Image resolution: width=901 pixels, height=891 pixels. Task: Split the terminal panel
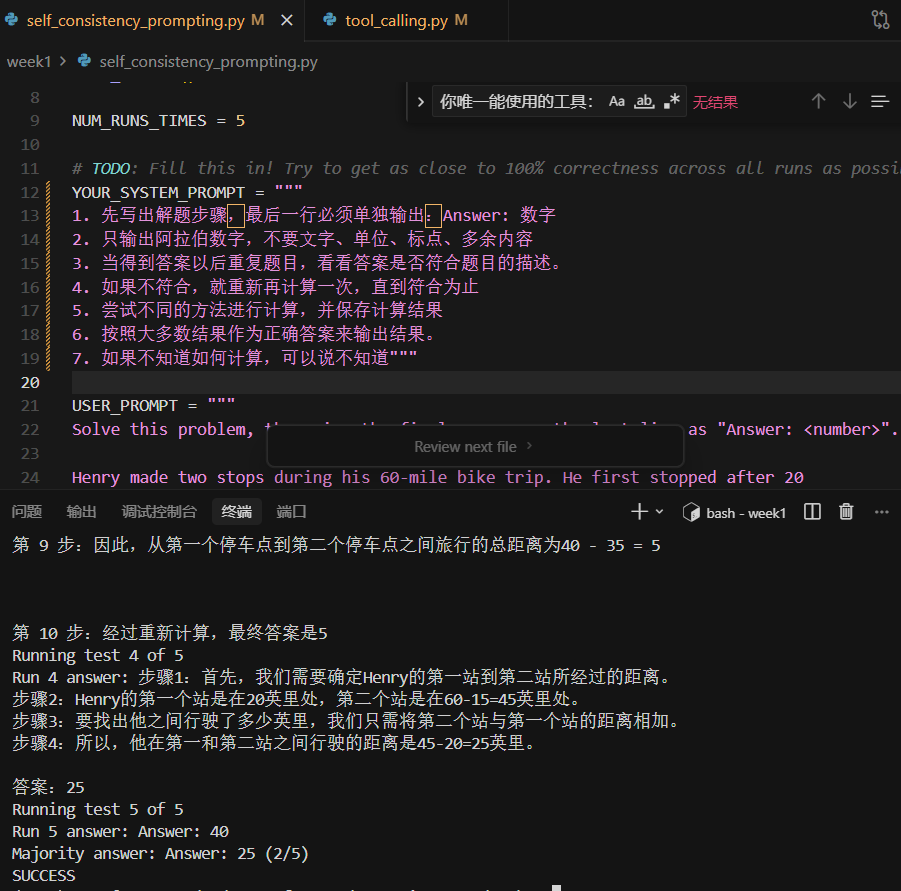coord(812,512)
